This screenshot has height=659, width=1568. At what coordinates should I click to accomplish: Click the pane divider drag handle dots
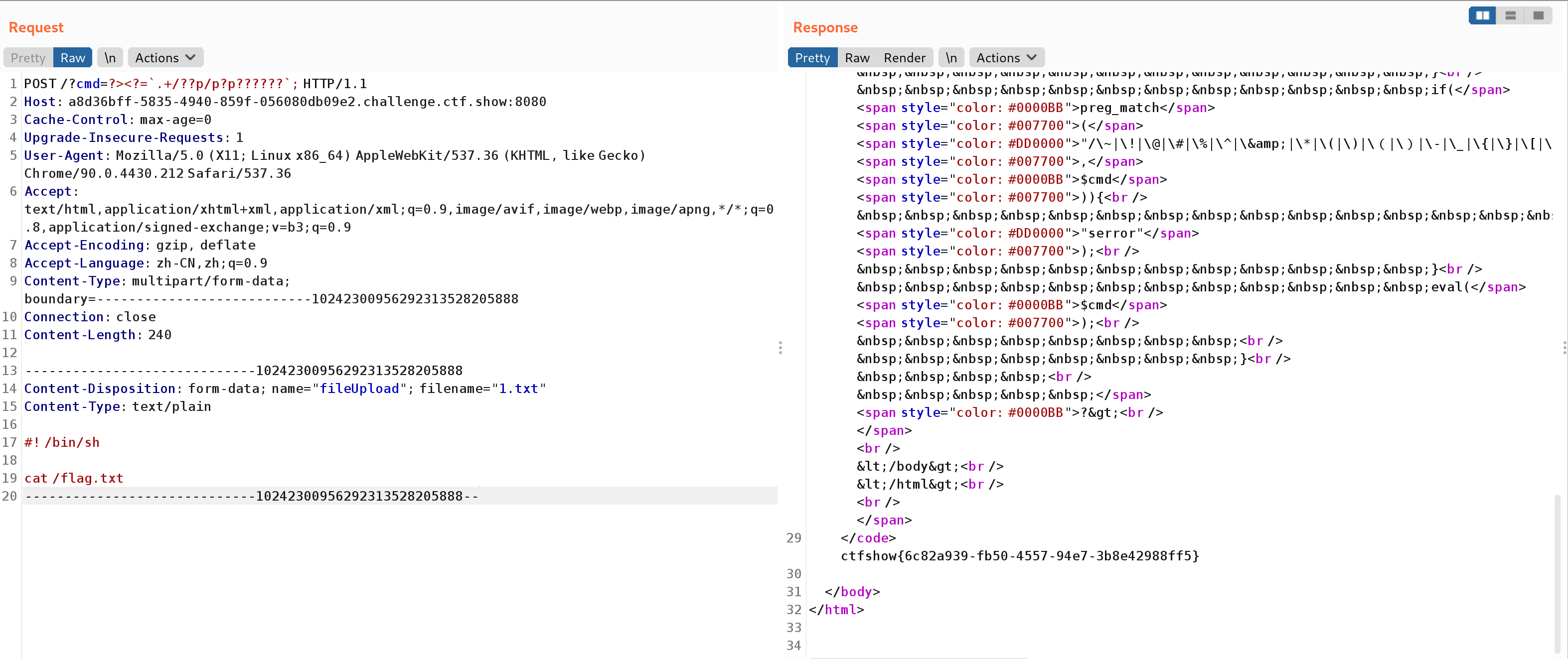tap(781, 348)
